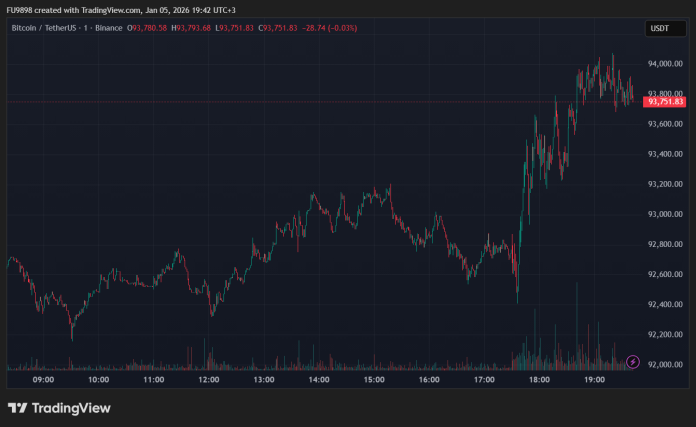Screen dimensions: 696x427
Task: Click the 92,200.00 price scale label
Action: pyautogui.click(x=664, y=334)
